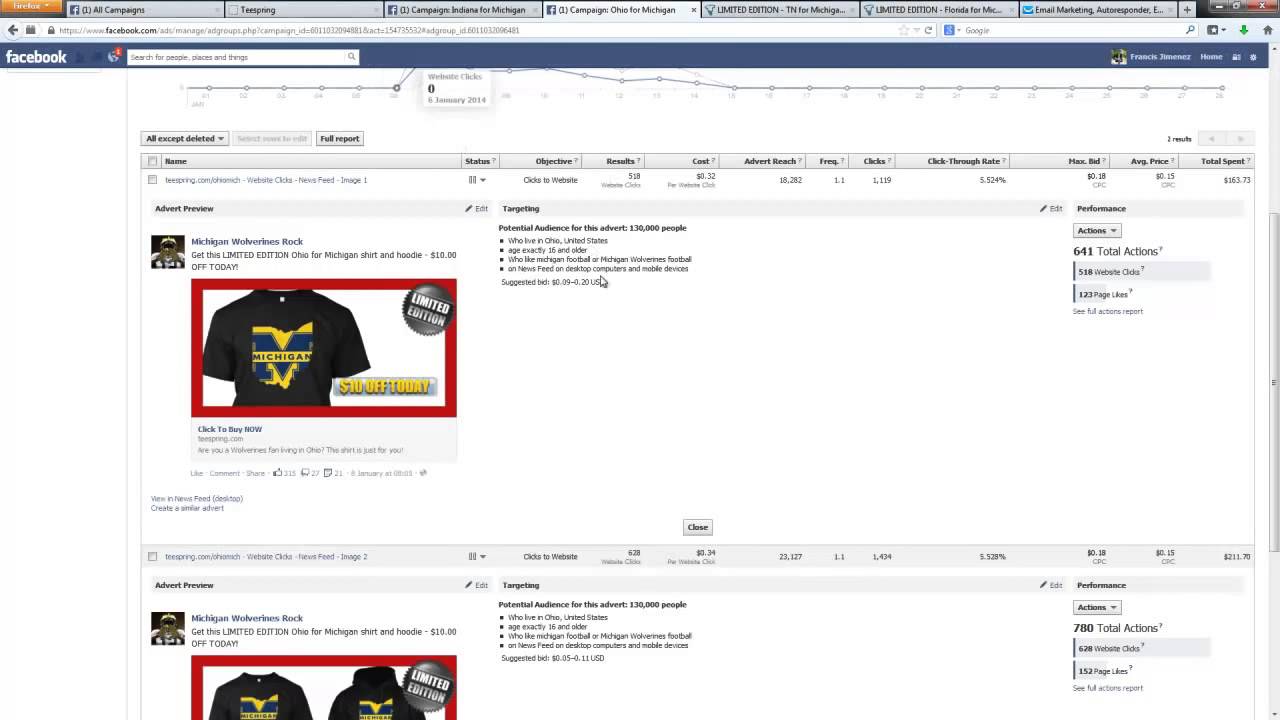Reload the page using the refresh icon
This screenshot has width=1280, height=720.
(x=928, y=30)
